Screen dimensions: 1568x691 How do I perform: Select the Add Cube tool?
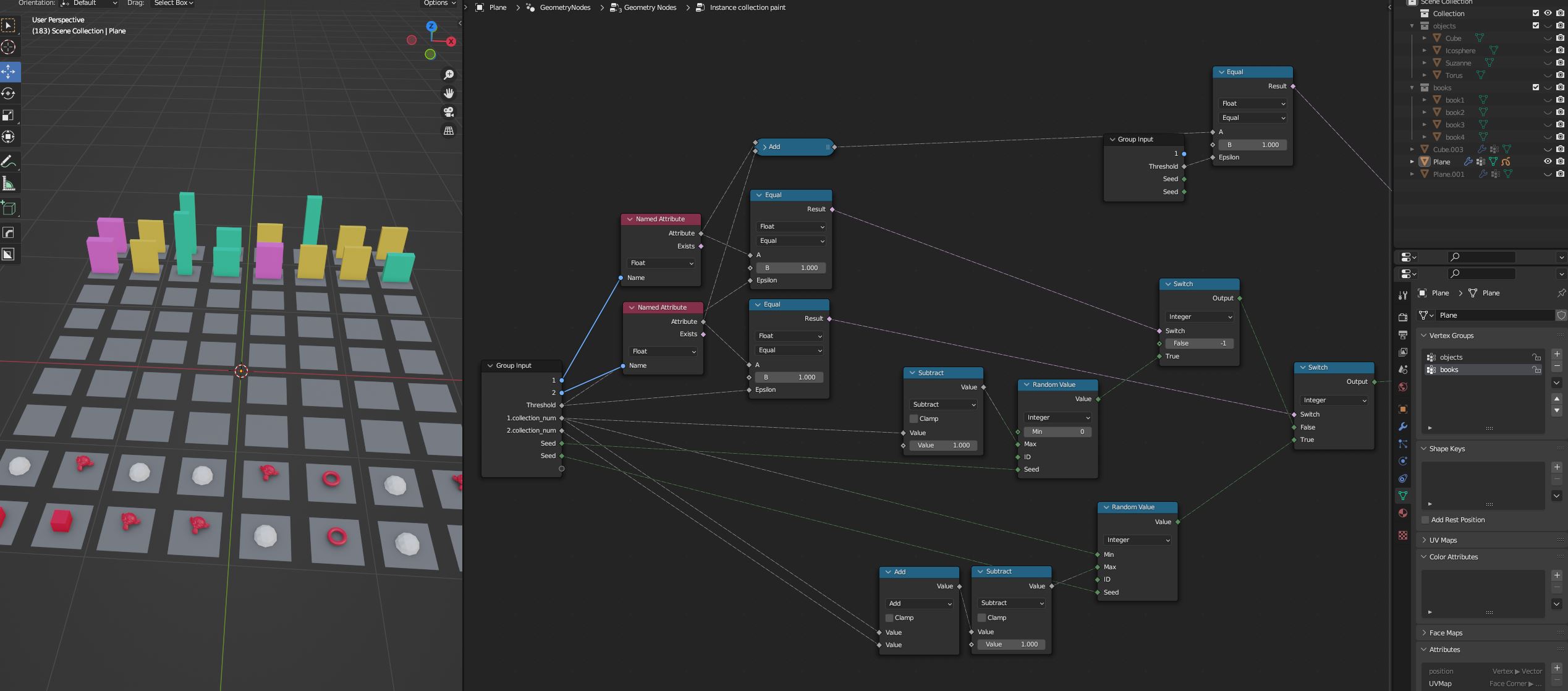point(9,208)
